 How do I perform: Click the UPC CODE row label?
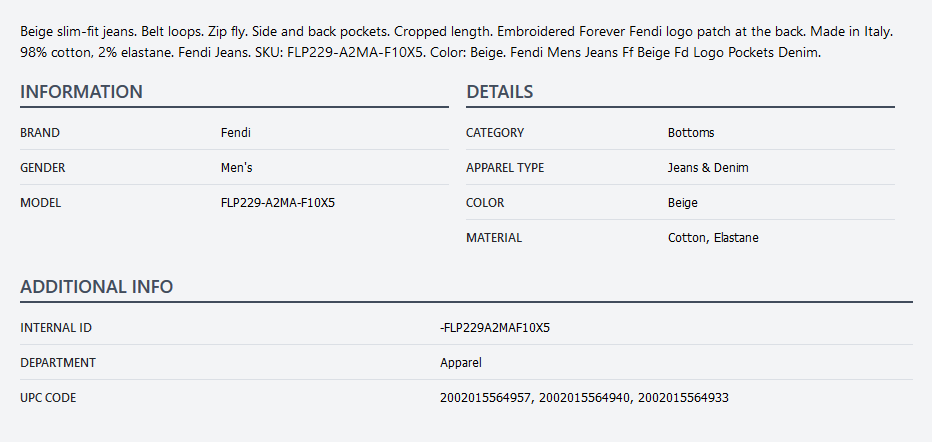48,398
